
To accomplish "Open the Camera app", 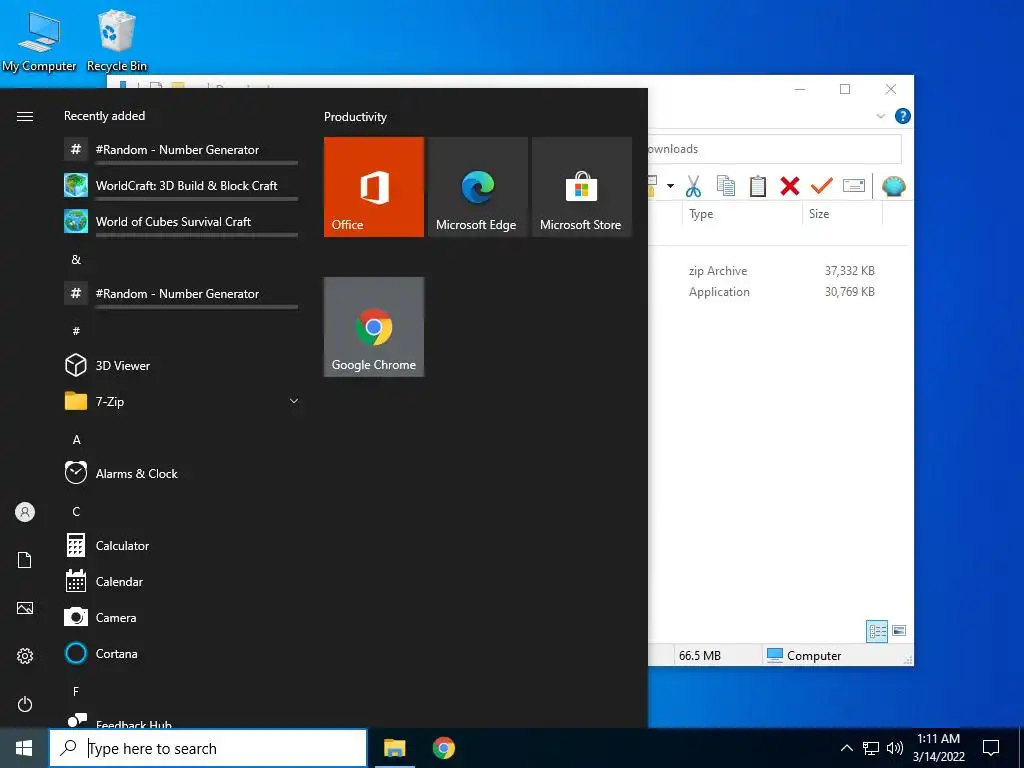I will coord(181,617).
